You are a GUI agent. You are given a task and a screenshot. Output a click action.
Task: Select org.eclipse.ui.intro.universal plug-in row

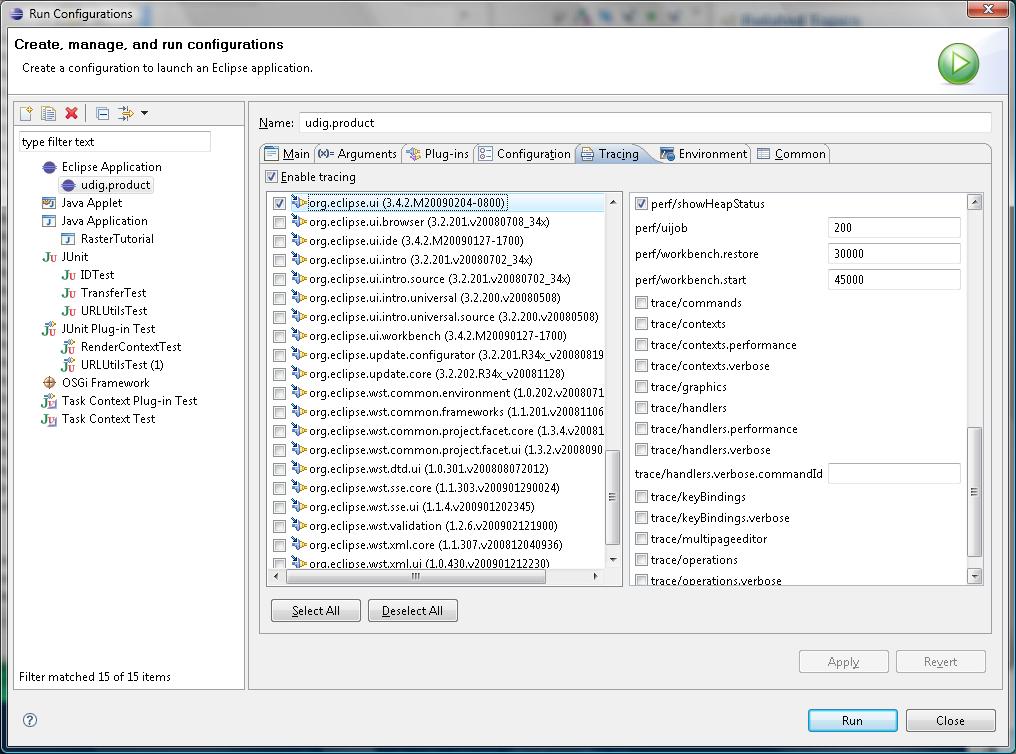tap(435, 298)
